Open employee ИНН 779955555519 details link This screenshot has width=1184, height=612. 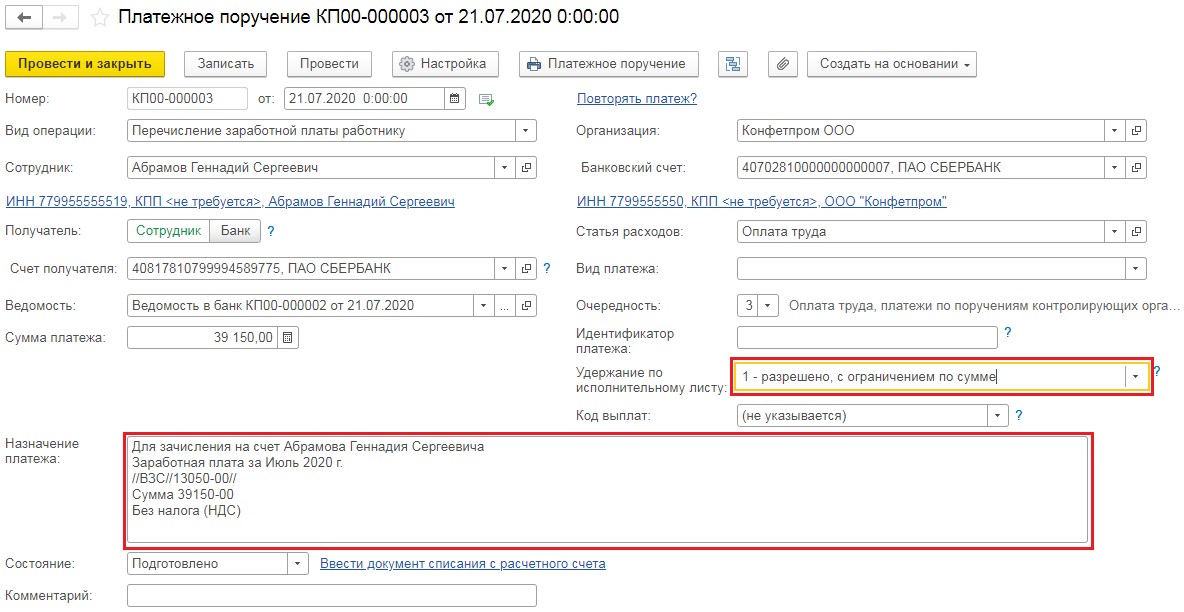coord(230,202)
